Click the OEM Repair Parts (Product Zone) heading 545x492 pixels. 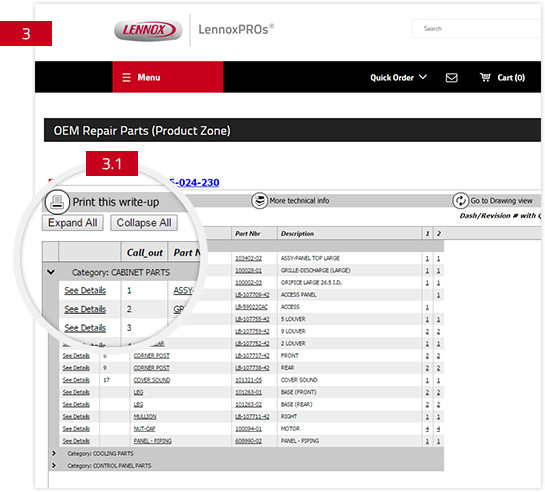click(142, 131)
